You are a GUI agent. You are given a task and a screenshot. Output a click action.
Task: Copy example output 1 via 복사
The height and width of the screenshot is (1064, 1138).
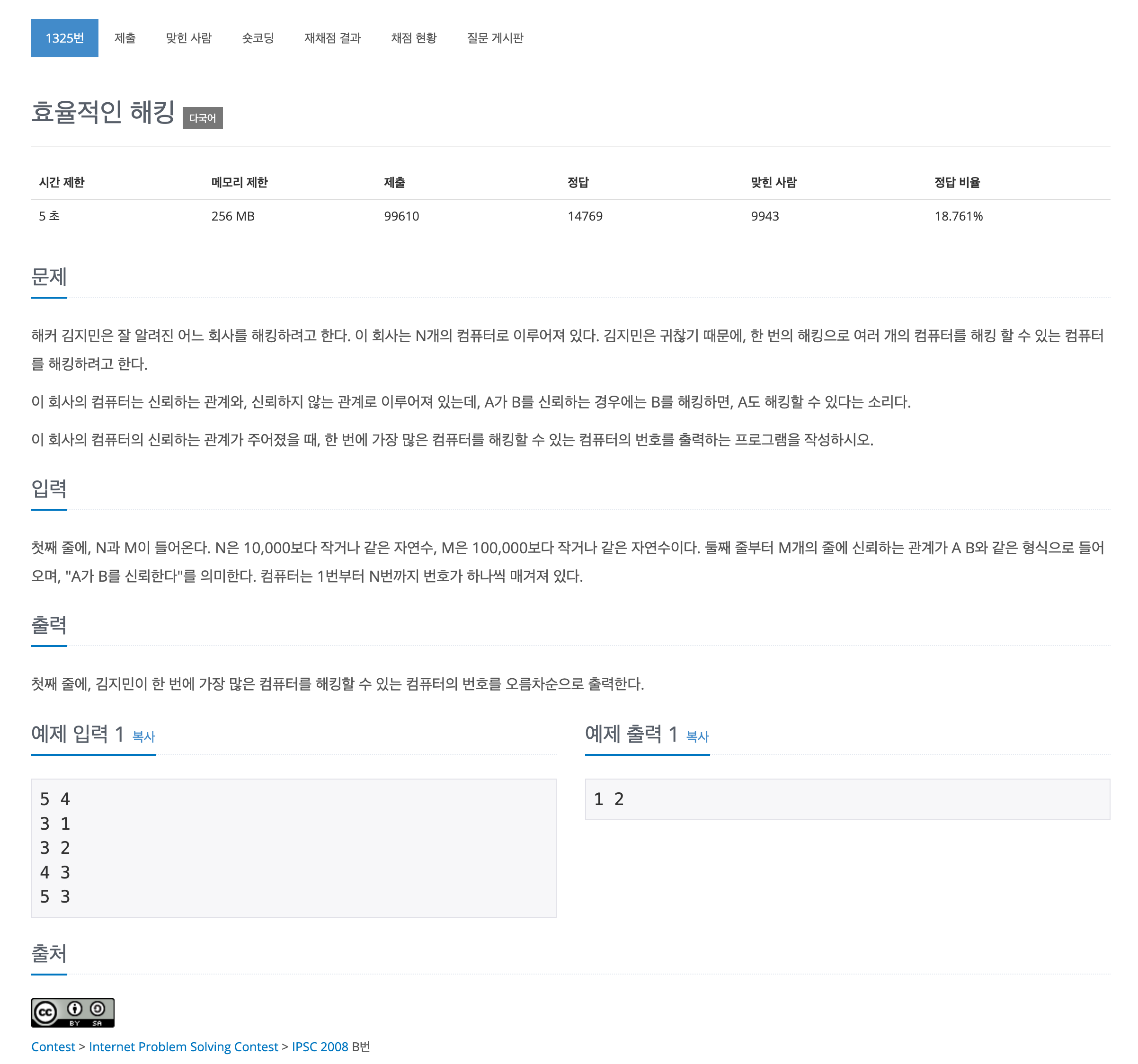(697, 736)
